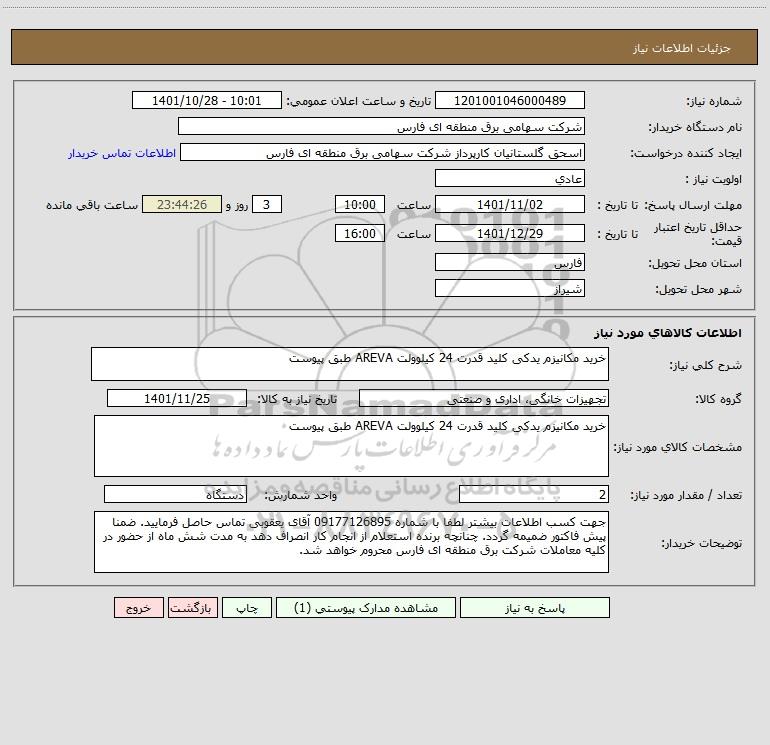770x745 pixels.
Task: Click the 'حداقل تاریخ اعتبار قیمت:' label
Action: [x=697, y=234]
